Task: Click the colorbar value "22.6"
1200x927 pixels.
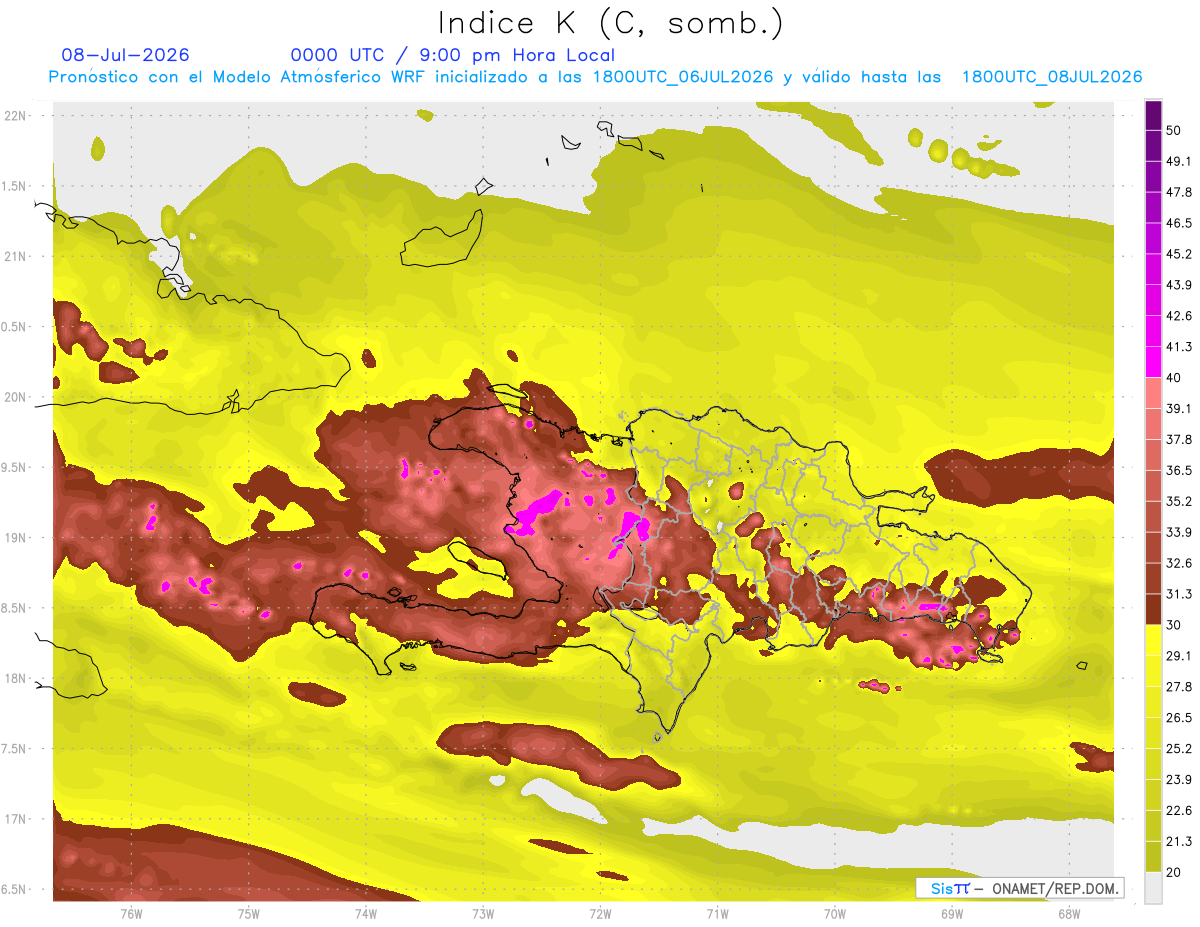Action: pyautogui.click(x=1179, y=810)
